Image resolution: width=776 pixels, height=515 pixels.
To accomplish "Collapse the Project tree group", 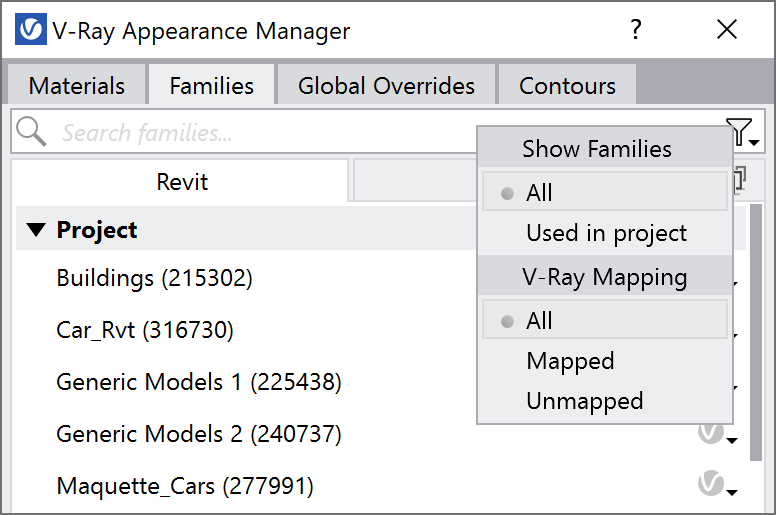I will click(36, 230).
